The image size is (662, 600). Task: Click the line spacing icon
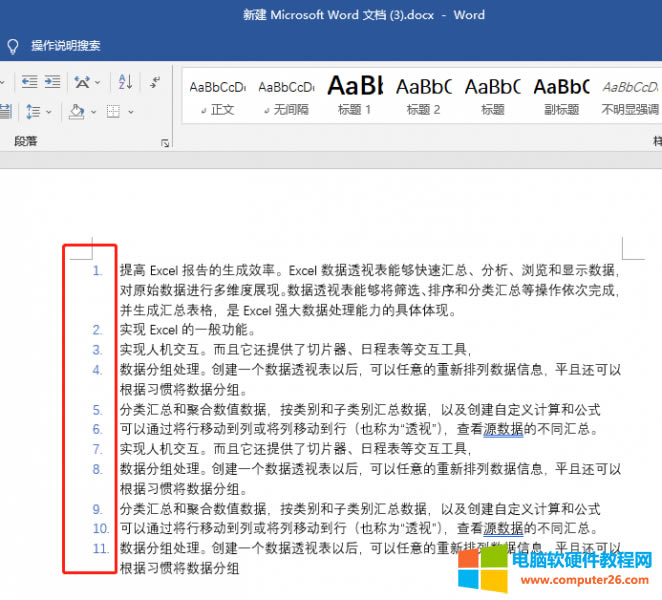point(31,112)
